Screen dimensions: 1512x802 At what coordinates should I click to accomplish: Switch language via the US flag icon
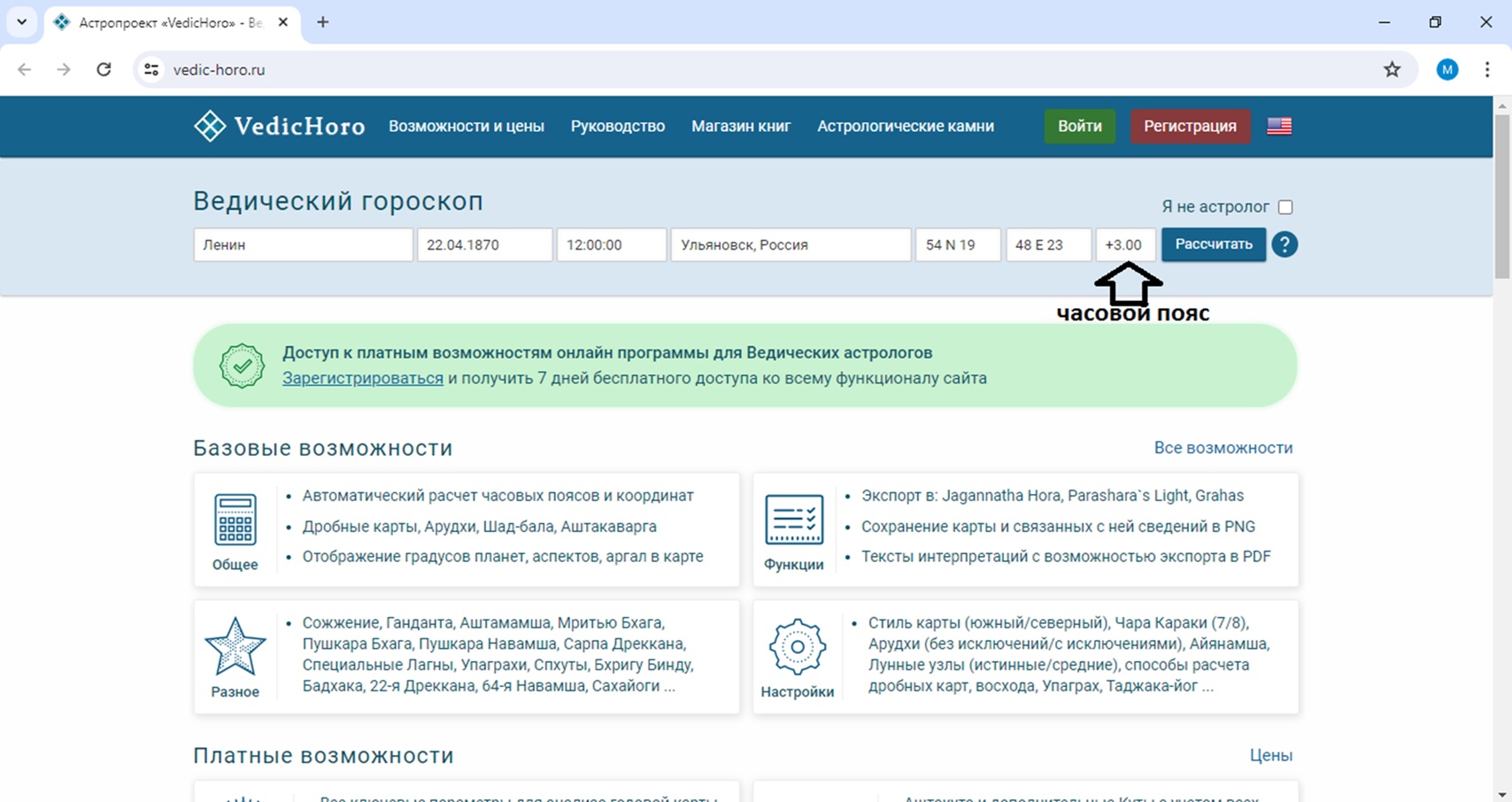[x=1278, y=127]
